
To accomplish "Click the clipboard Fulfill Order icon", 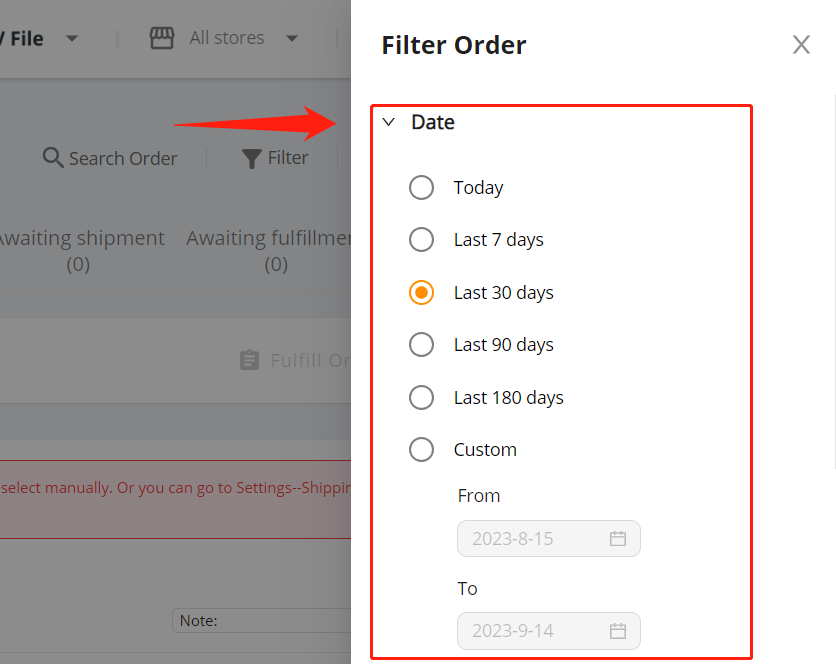I will click(x=249, y=360).
